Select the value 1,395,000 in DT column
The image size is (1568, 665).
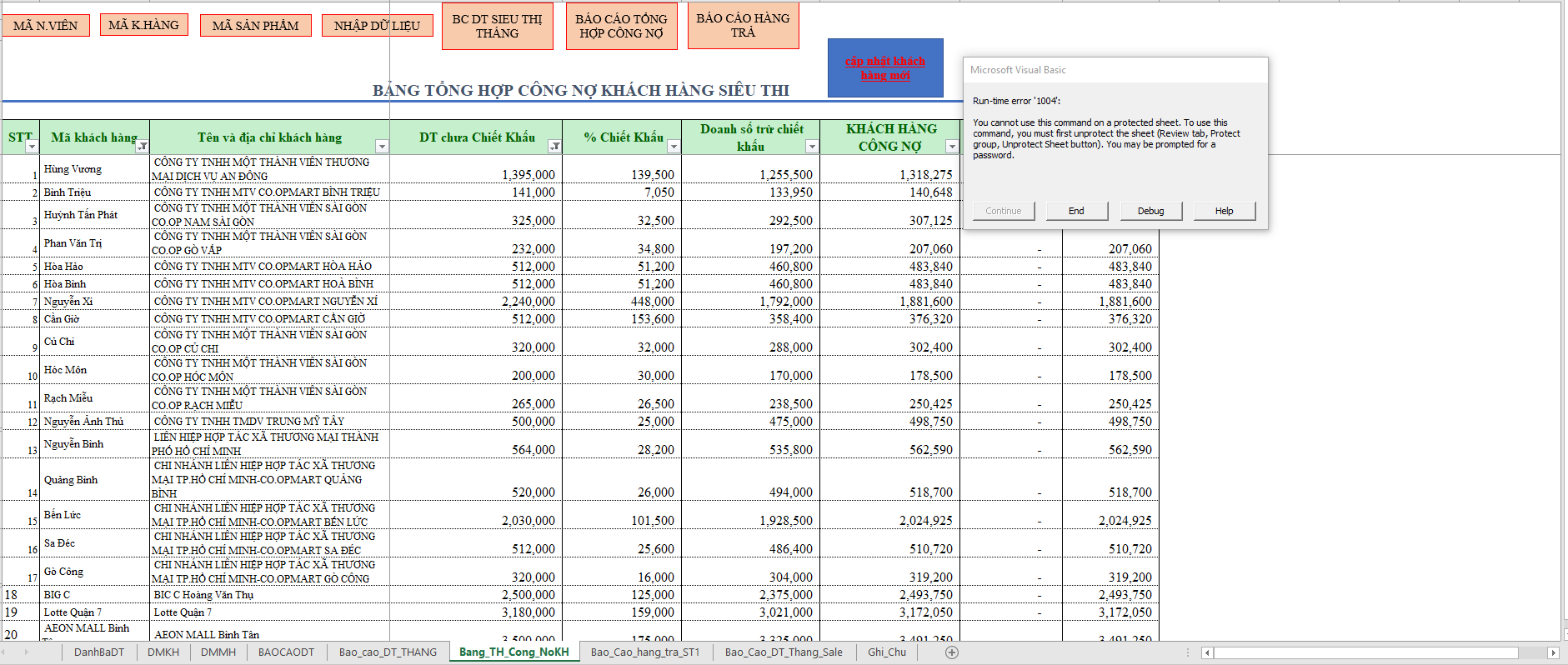pyautogui.click(x=476, y=168)
